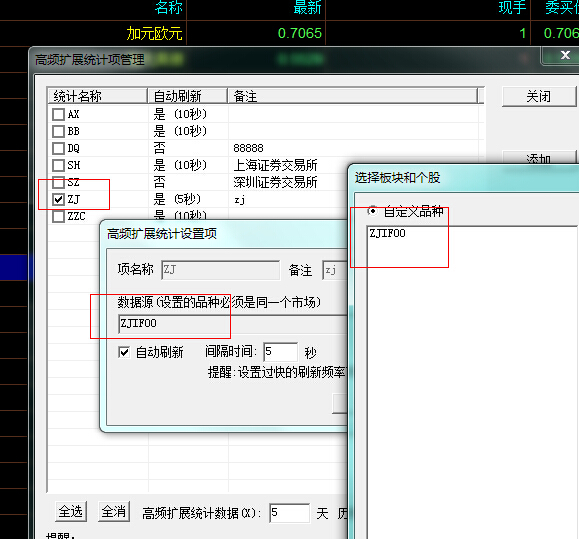The image size is (579, 539).
Task: Click the 88888 remark cell
Action: click(248, 148)
